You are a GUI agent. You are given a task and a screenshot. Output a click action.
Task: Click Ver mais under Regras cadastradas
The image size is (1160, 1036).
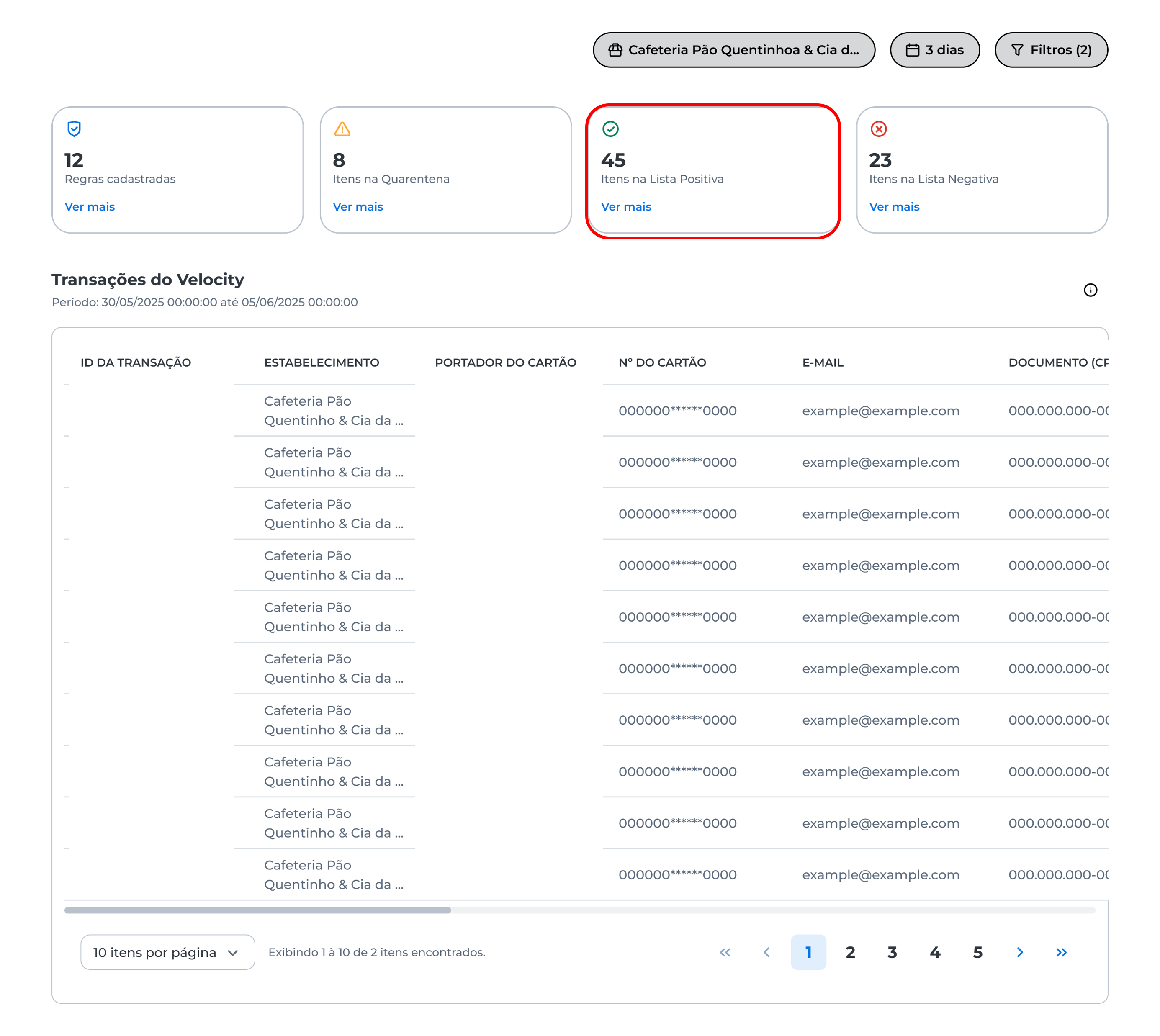[89, 207]
